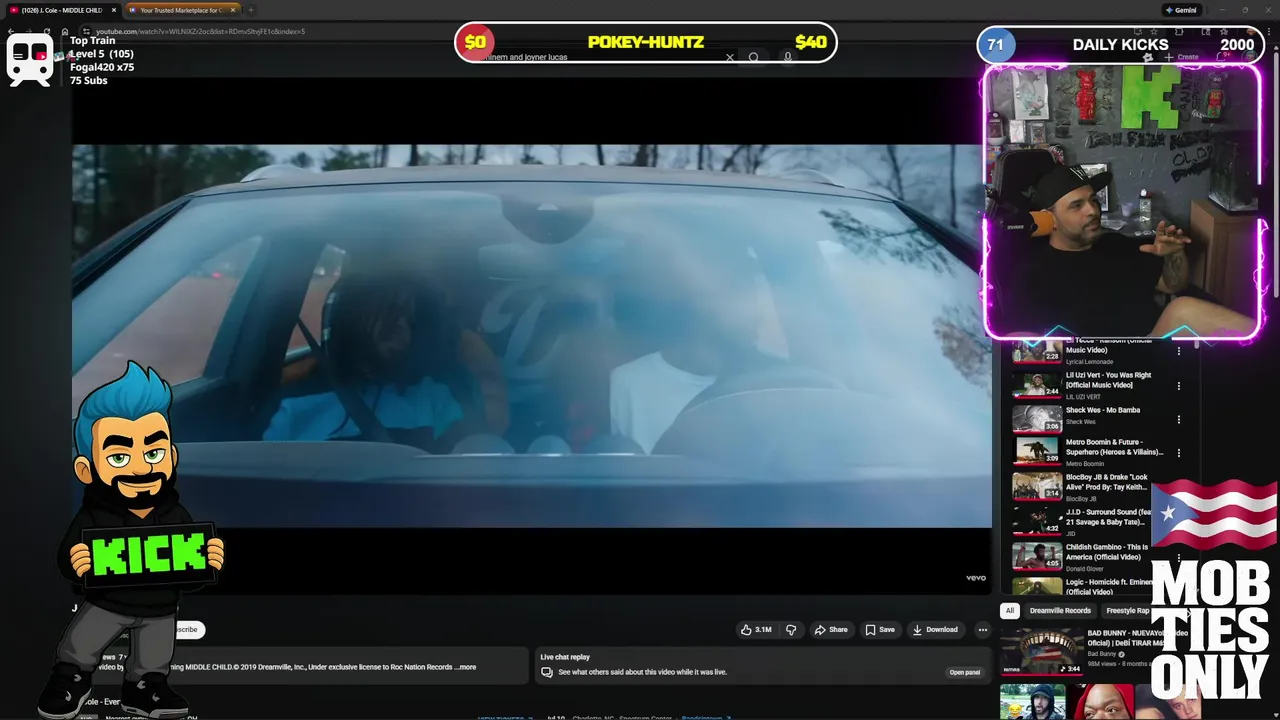Save the video to a playlist
The width and height of the screenshot is (1280, 720).
click(x=880, y=630)
